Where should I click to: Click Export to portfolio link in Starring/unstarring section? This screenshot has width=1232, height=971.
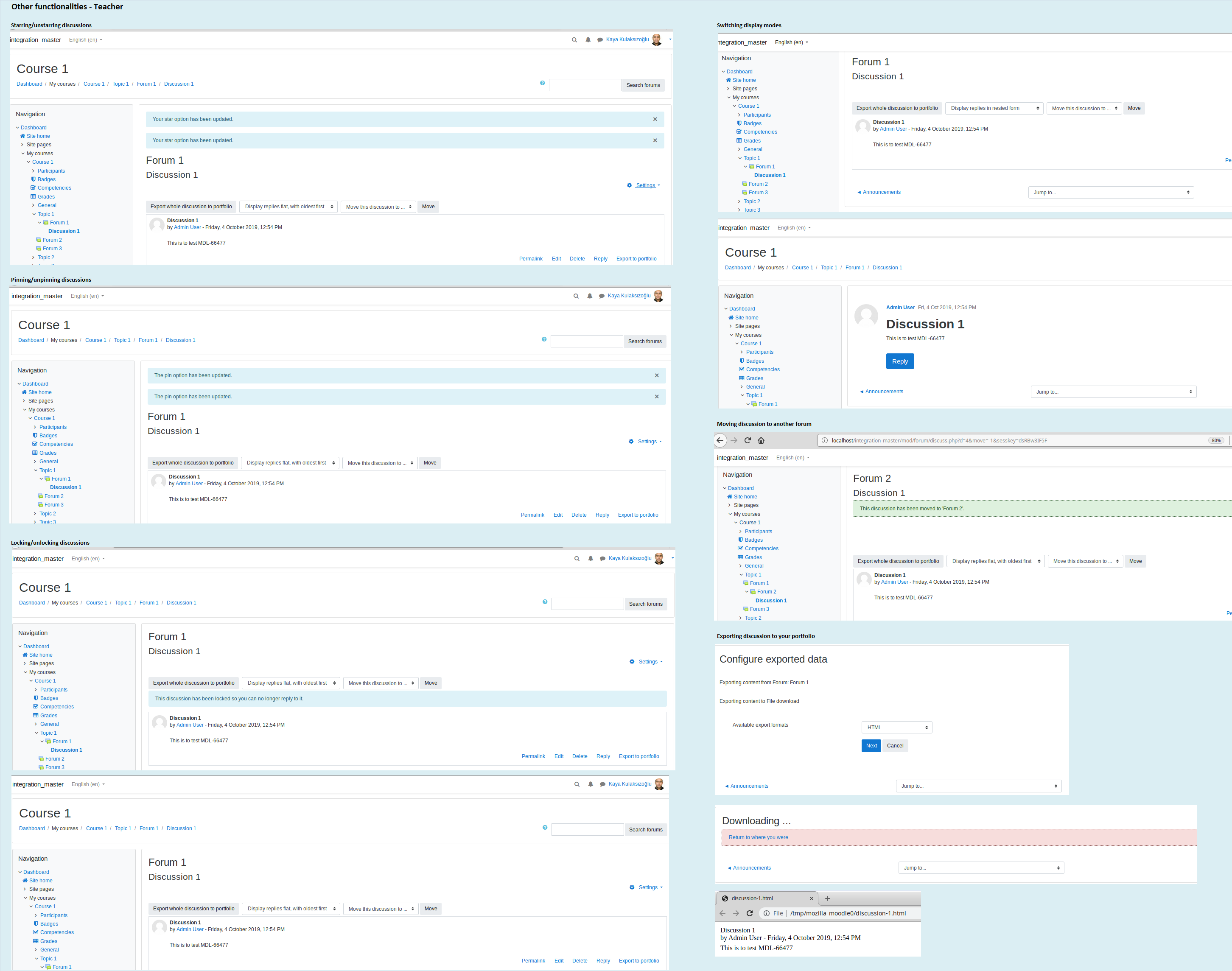[x=636, y=259]
